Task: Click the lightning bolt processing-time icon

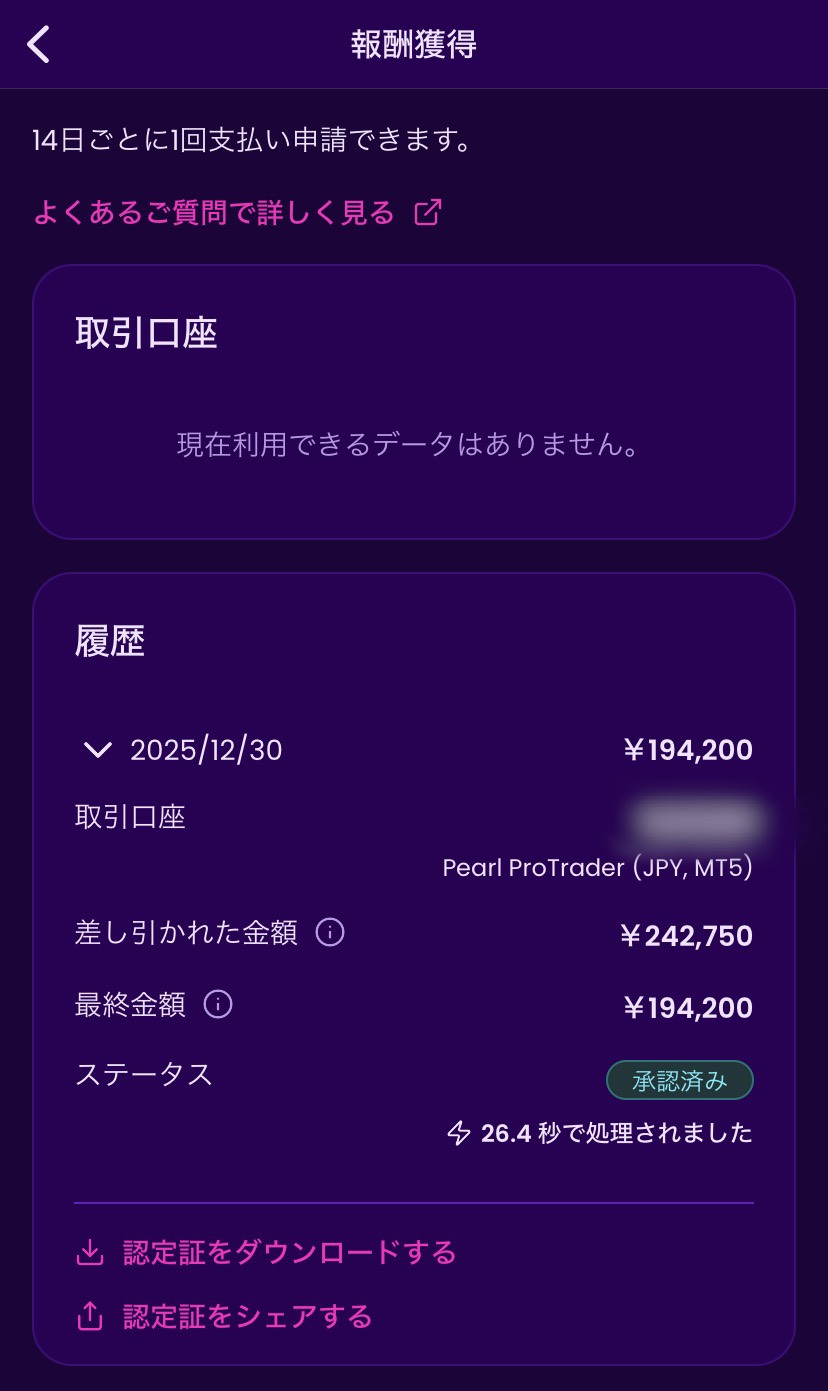Action: (x=458, y=1133)
